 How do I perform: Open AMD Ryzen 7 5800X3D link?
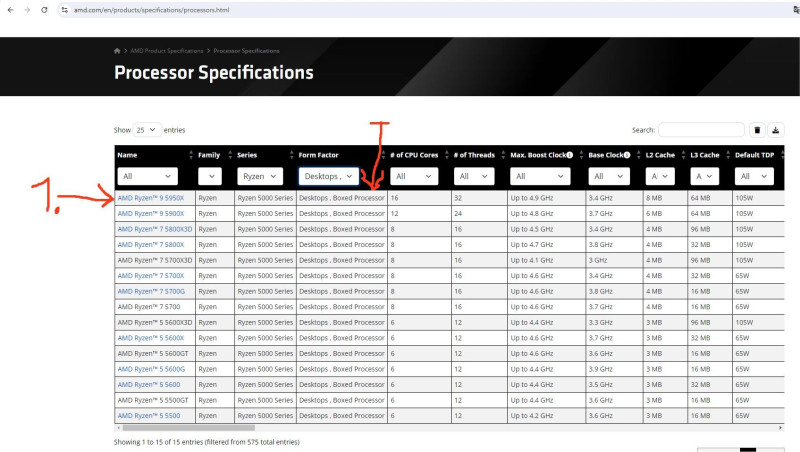click(155, 229)
